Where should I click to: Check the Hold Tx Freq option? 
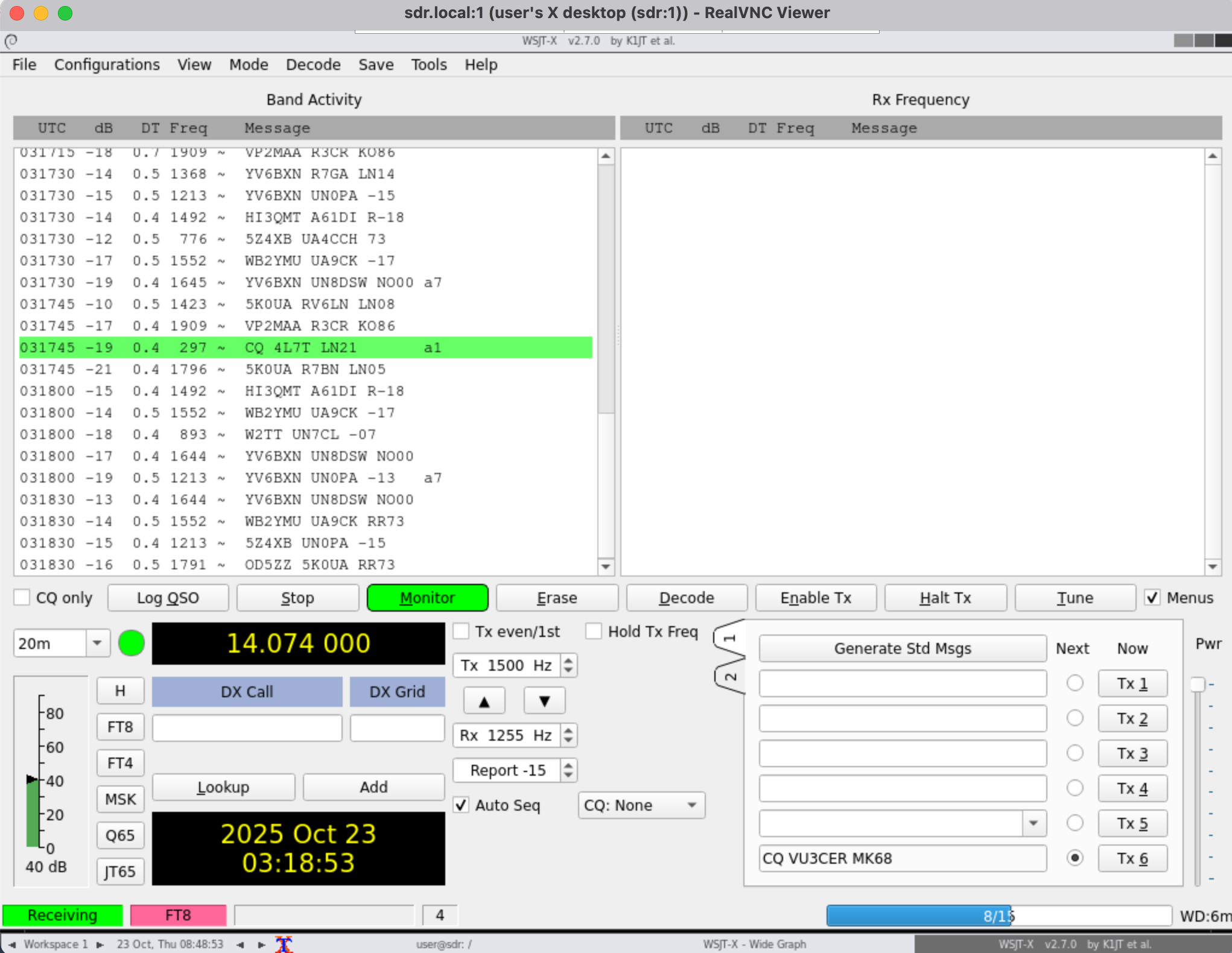(594, 631)
